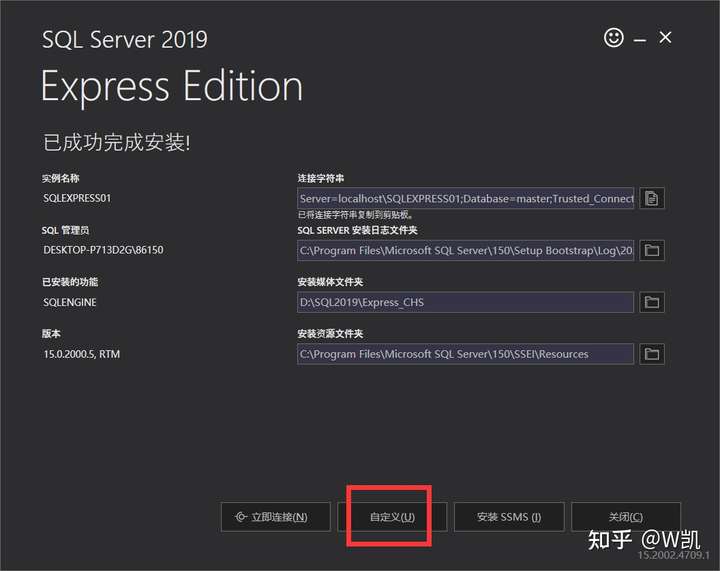Click the 安装 SSMS (I) button
The height and width of the screenshot is (571, 720).
click(x=509, y=517)
